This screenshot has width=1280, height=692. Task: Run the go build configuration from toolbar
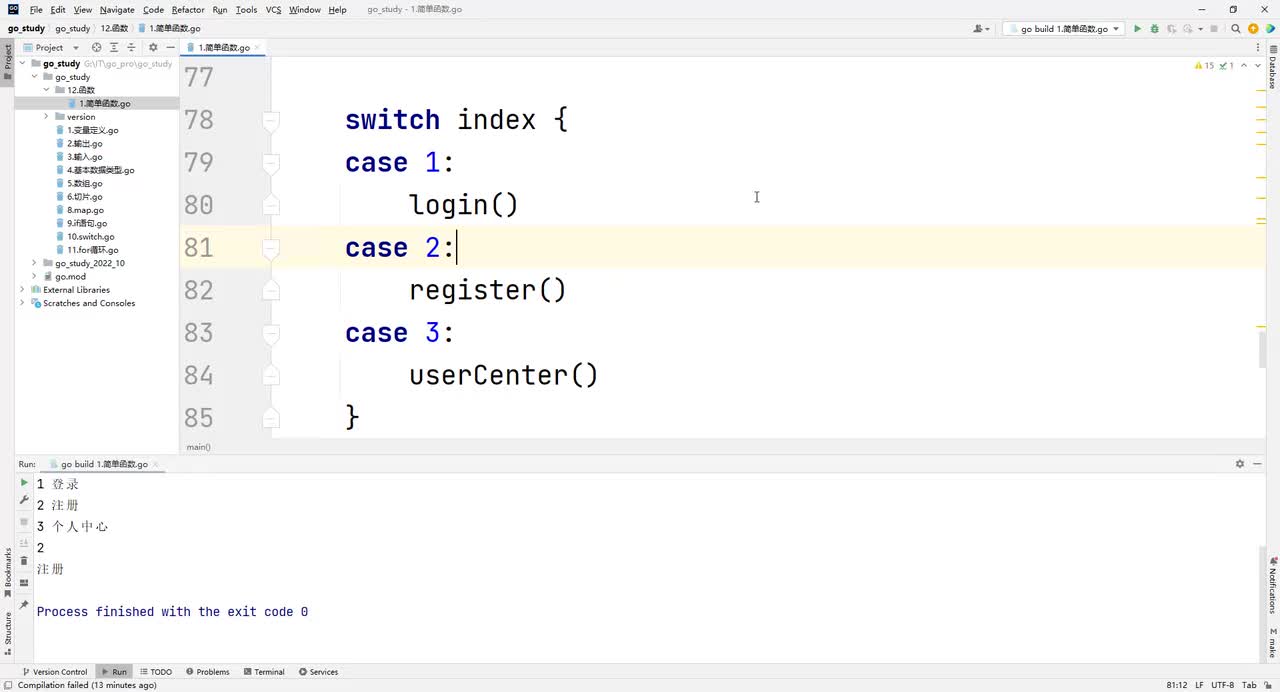pyautogui.click(x=1137, y=29)
